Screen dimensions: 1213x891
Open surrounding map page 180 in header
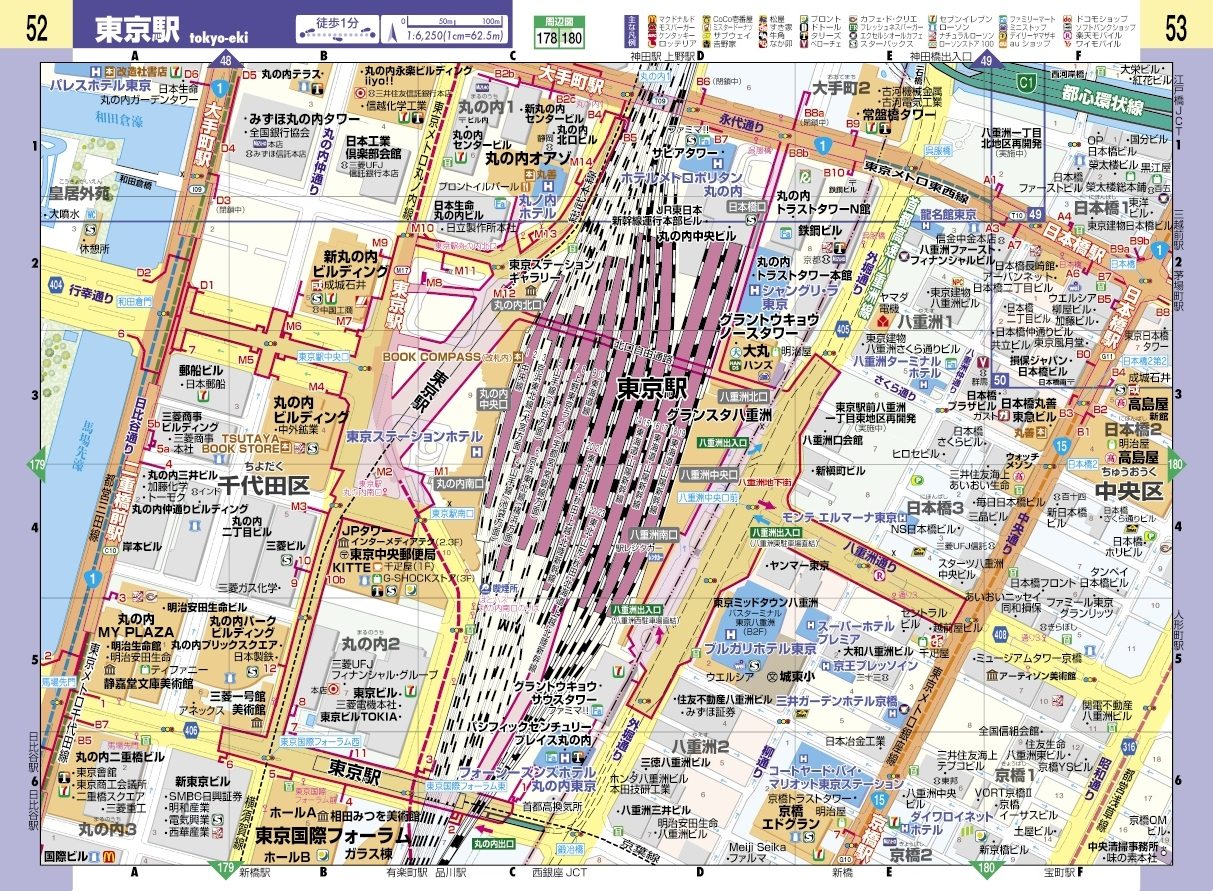pyautogui.click(x=570, y=39)
